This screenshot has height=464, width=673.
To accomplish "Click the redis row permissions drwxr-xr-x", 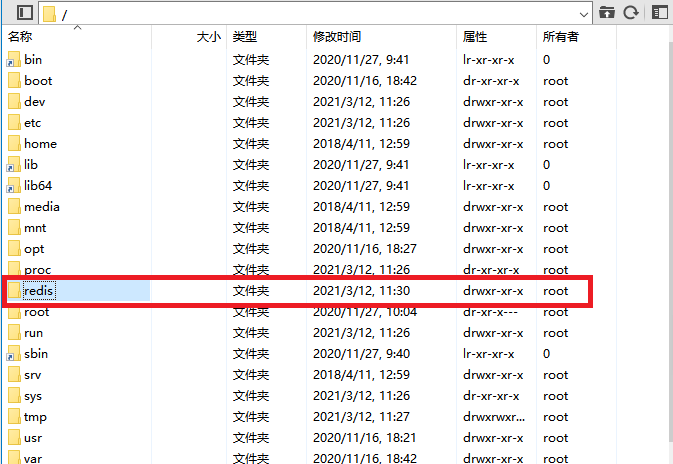I will coord(493,291).
